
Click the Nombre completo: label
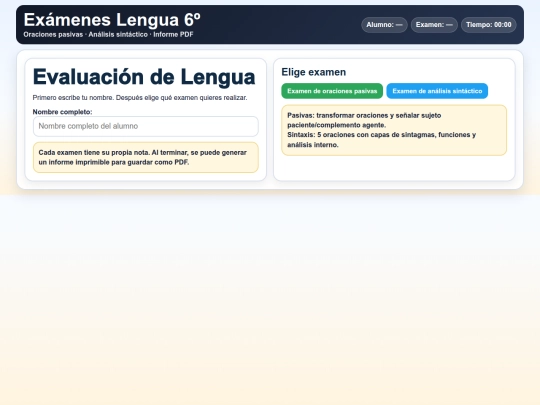(62, 112)
